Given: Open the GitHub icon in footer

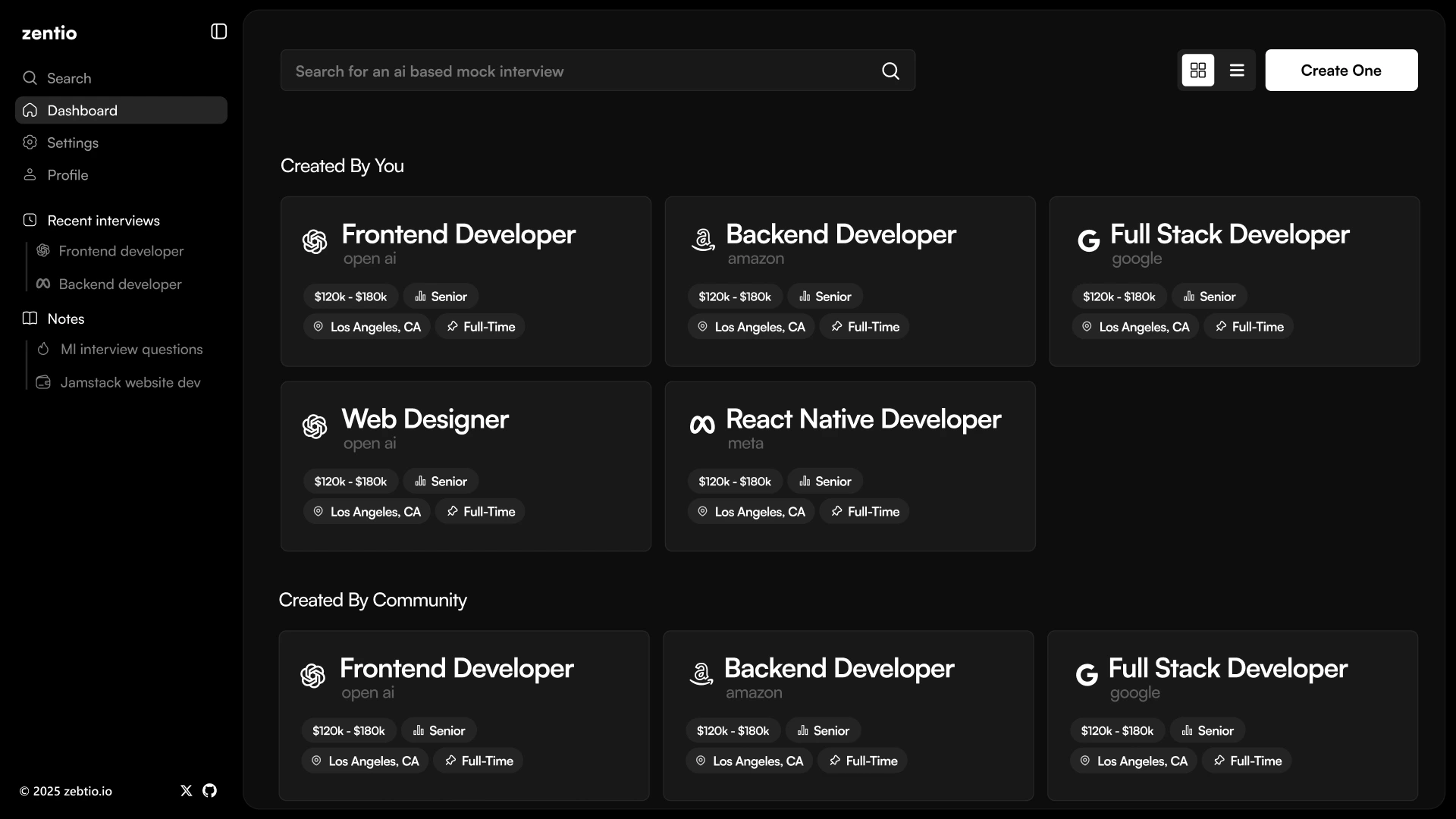Looking at the screenshot, I should (x=210, y=791).
